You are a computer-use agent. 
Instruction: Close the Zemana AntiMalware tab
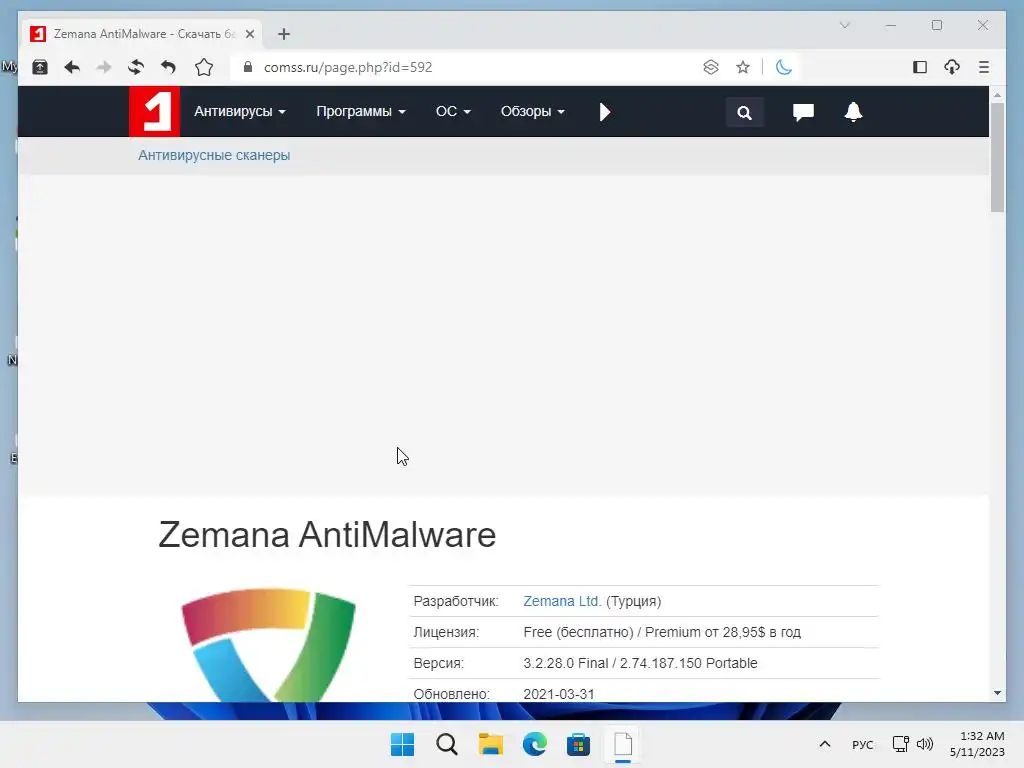[249, 34]
